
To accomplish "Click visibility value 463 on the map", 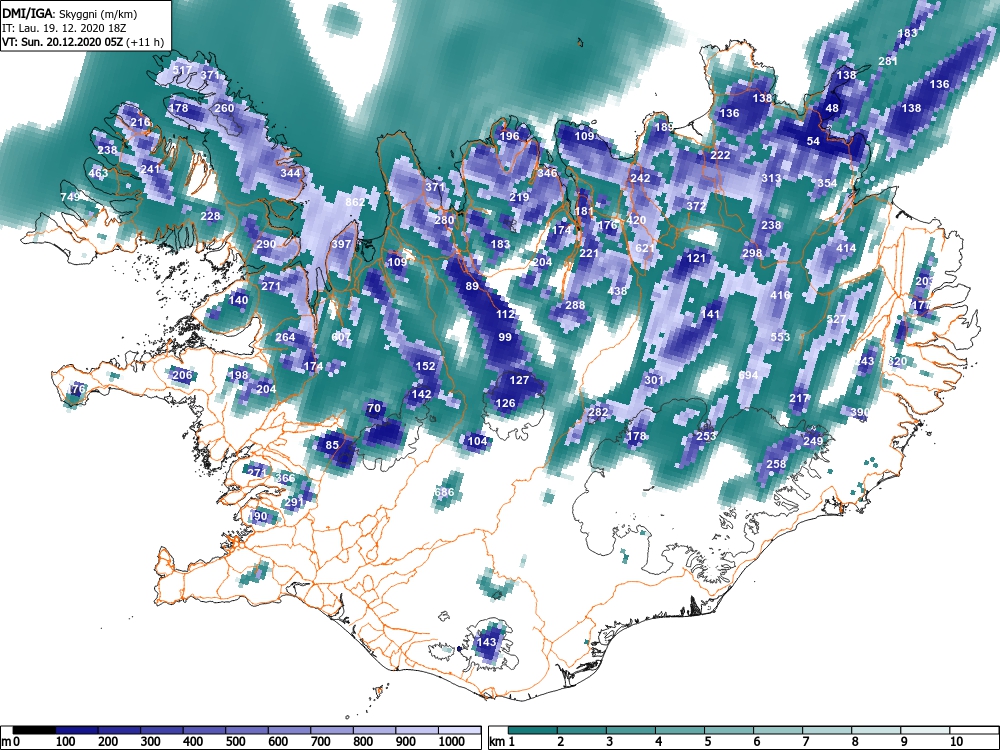I will (x=98, y=173).
